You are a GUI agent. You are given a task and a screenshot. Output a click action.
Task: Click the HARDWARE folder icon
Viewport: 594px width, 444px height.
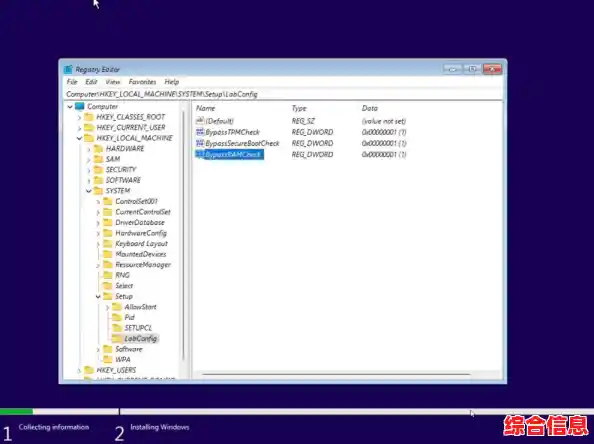click(98, 149)
